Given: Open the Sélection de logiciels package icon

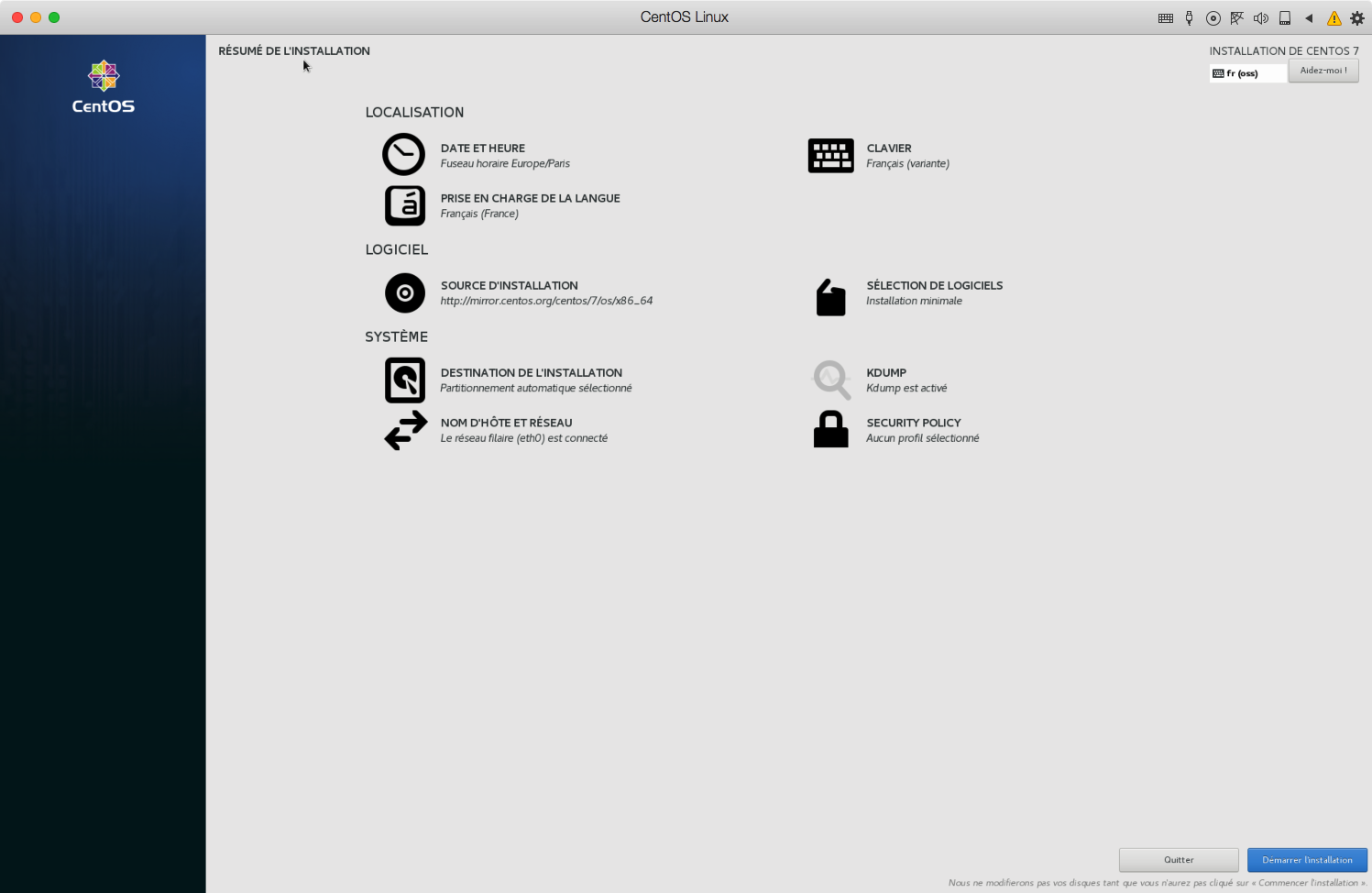Looking at the screenshot, I should point(830,298).
